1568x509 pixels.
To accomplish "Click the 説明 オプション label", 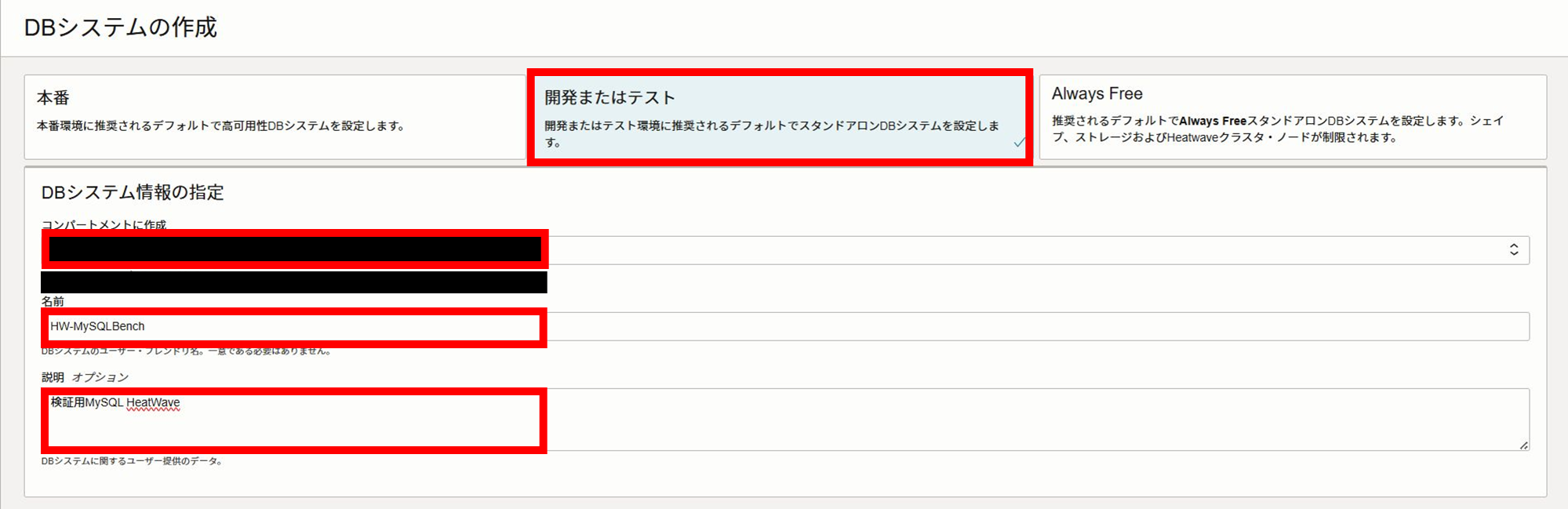I will click(x=85, y=377).
